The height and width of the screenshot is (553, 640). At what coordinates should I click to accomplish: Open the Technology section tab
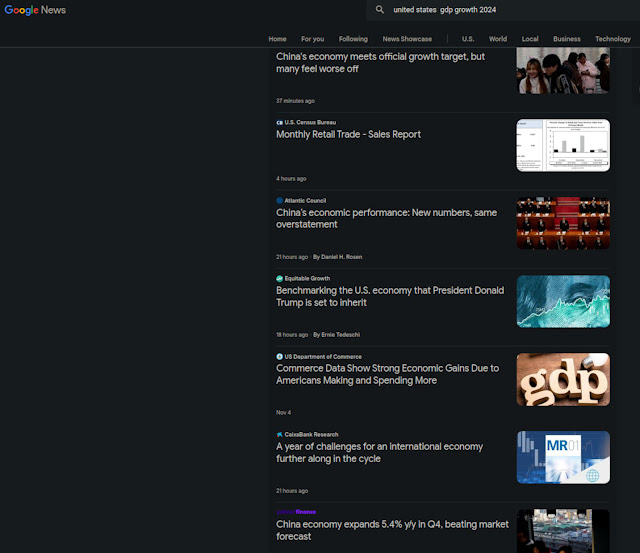(x=613, y=39)
